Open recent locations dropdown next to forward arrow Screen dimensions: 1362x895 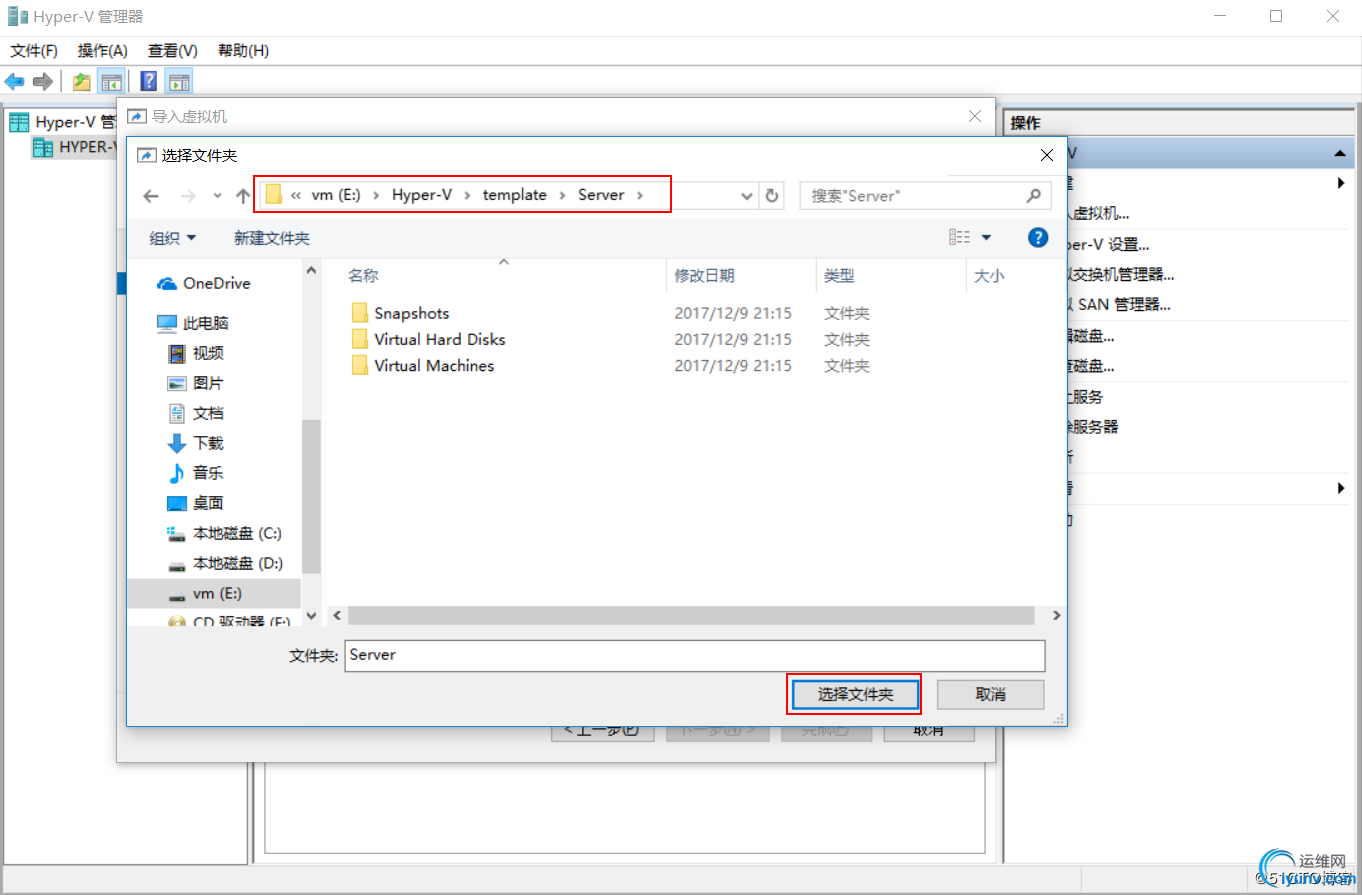[x=218, y=196]
